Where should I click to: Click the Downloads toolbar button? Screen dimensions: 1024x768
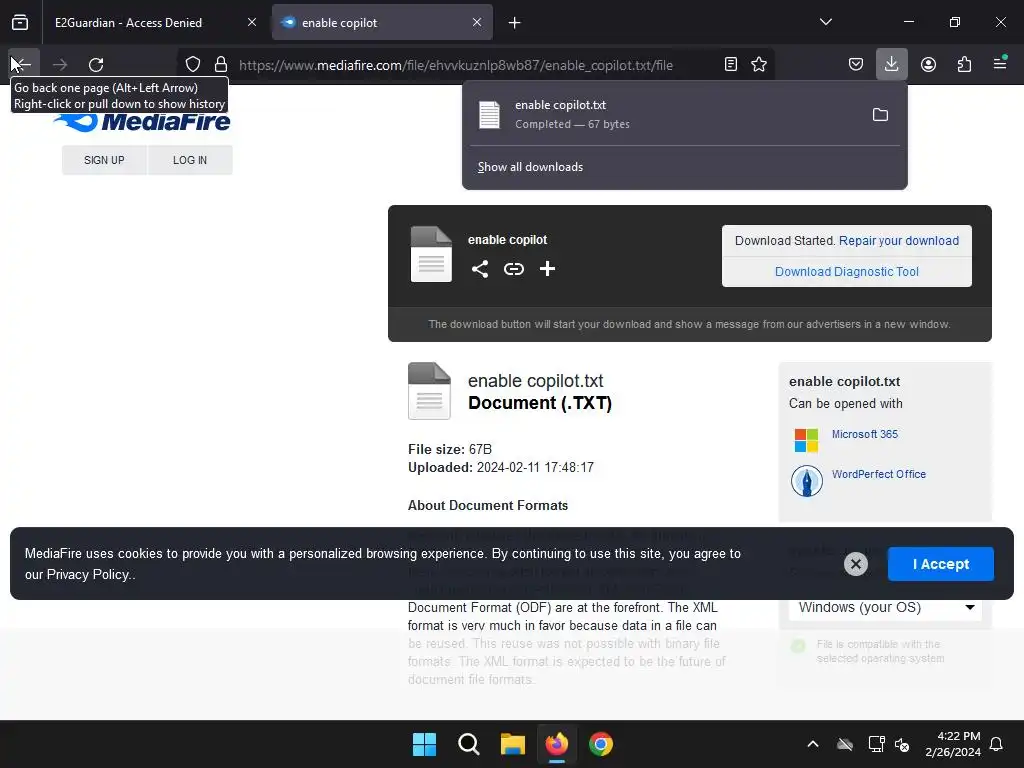point(891,64)
